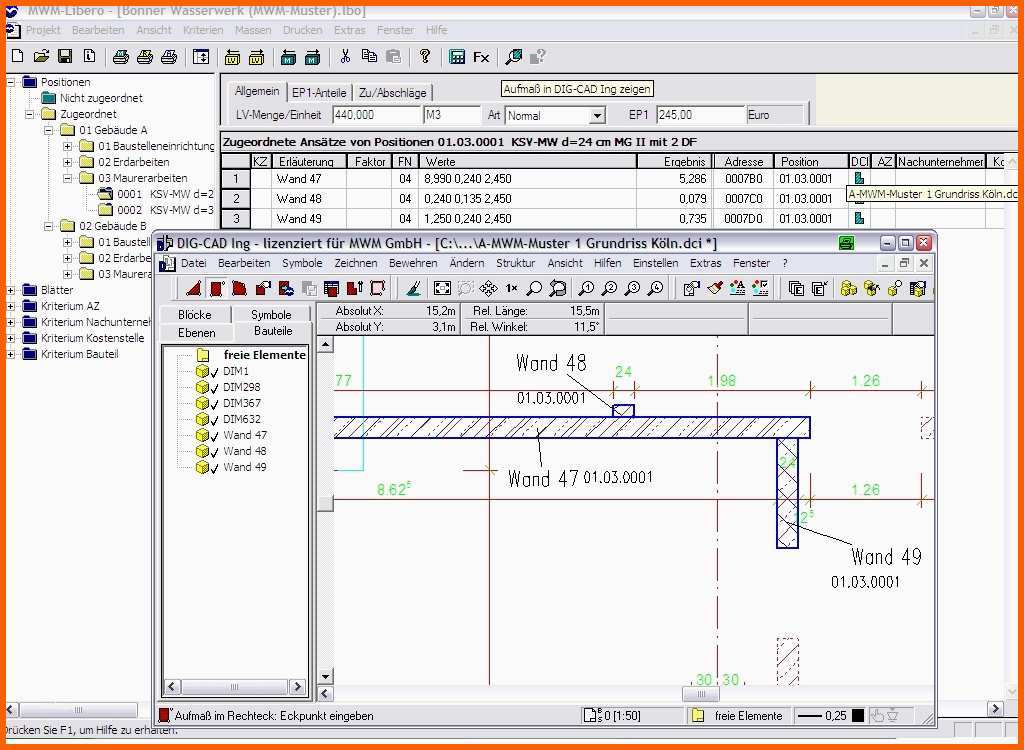Click the yellow LV icon with right arrow
The image size is (1024, 750).
pos(256,57)
